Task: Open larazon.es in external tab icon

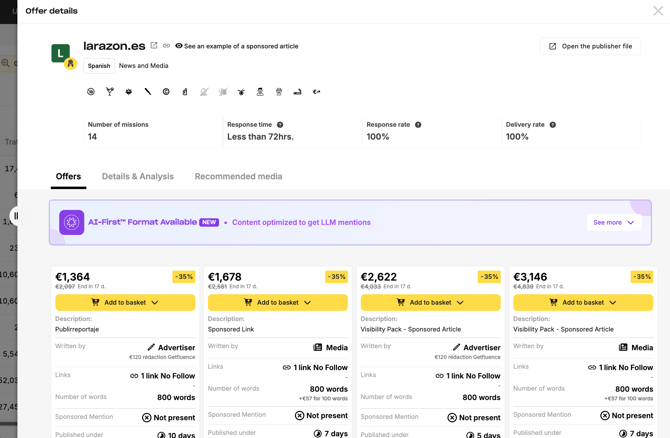Action: pyautogui.click(x=154, y=46)
